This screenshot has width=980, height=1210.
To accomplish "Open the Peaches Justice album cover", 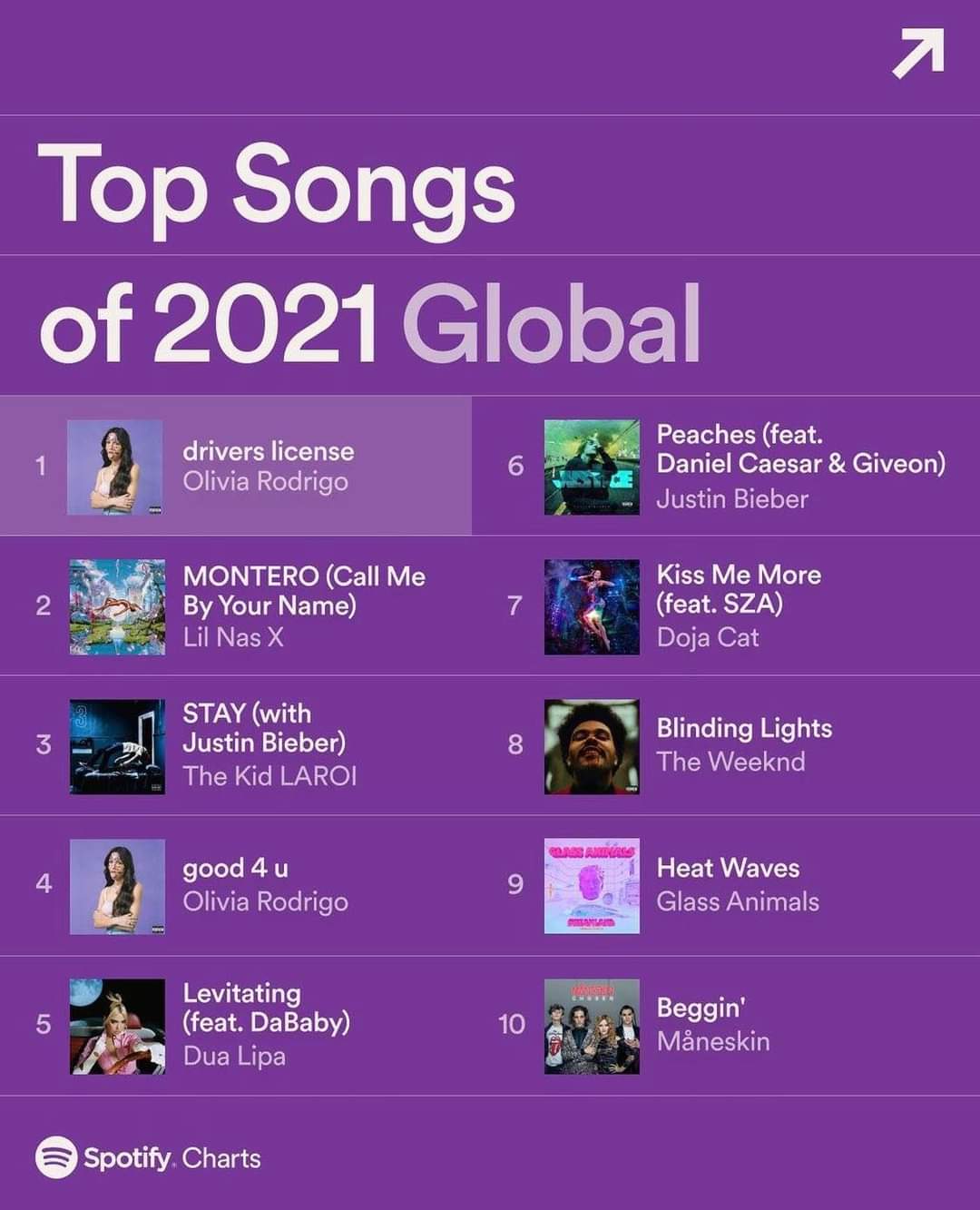I will coord(592,467).
